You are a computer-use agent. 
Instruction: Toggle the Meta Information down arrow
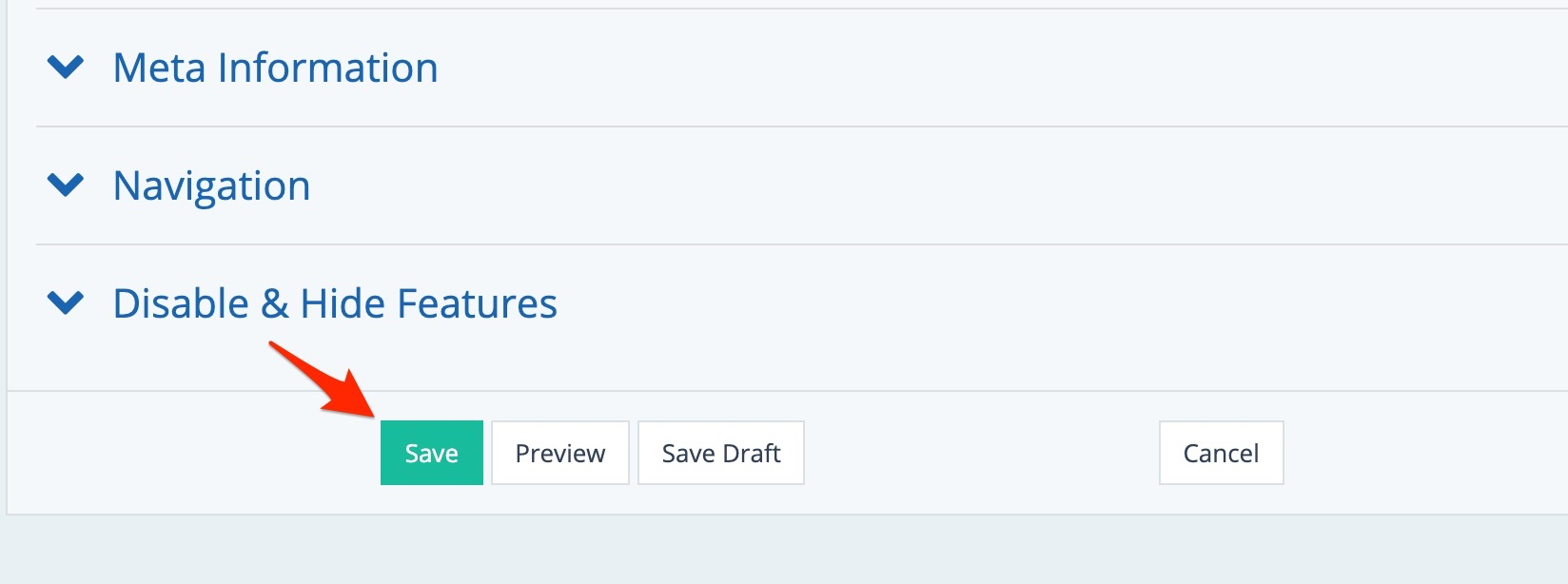(66, 68)
